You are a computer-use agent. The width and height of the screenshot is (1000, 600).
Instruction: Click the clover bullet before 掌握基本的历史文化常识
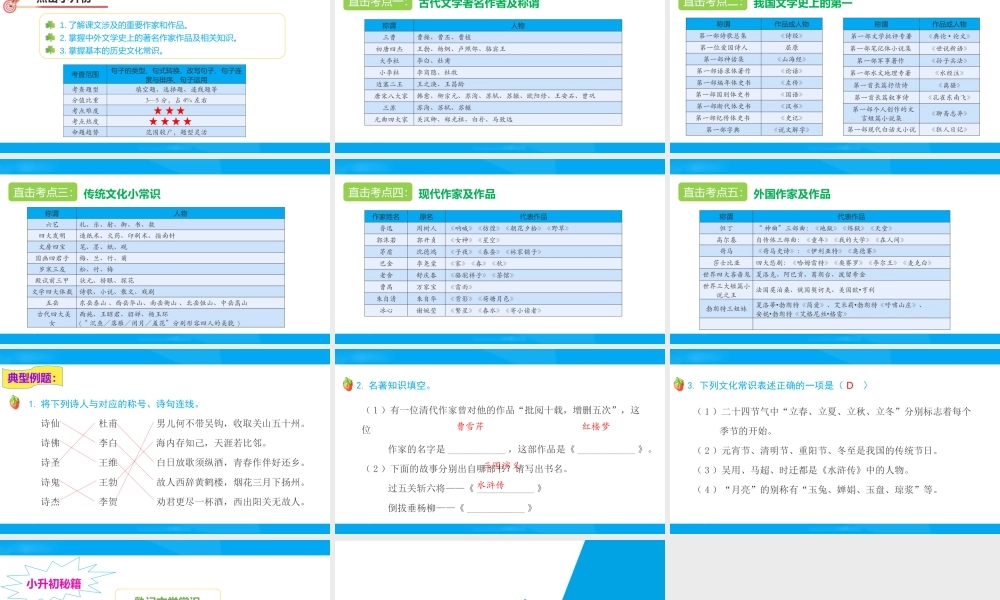pyautogui.click(x=50, y=50)
